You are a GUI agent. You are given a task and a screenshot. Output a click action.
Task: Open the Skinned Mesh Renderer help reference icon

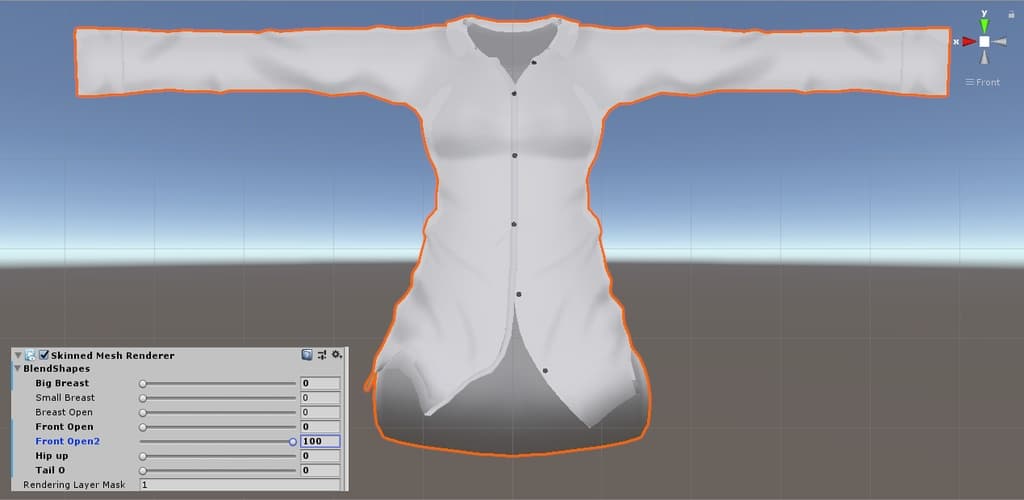(307, 354)
